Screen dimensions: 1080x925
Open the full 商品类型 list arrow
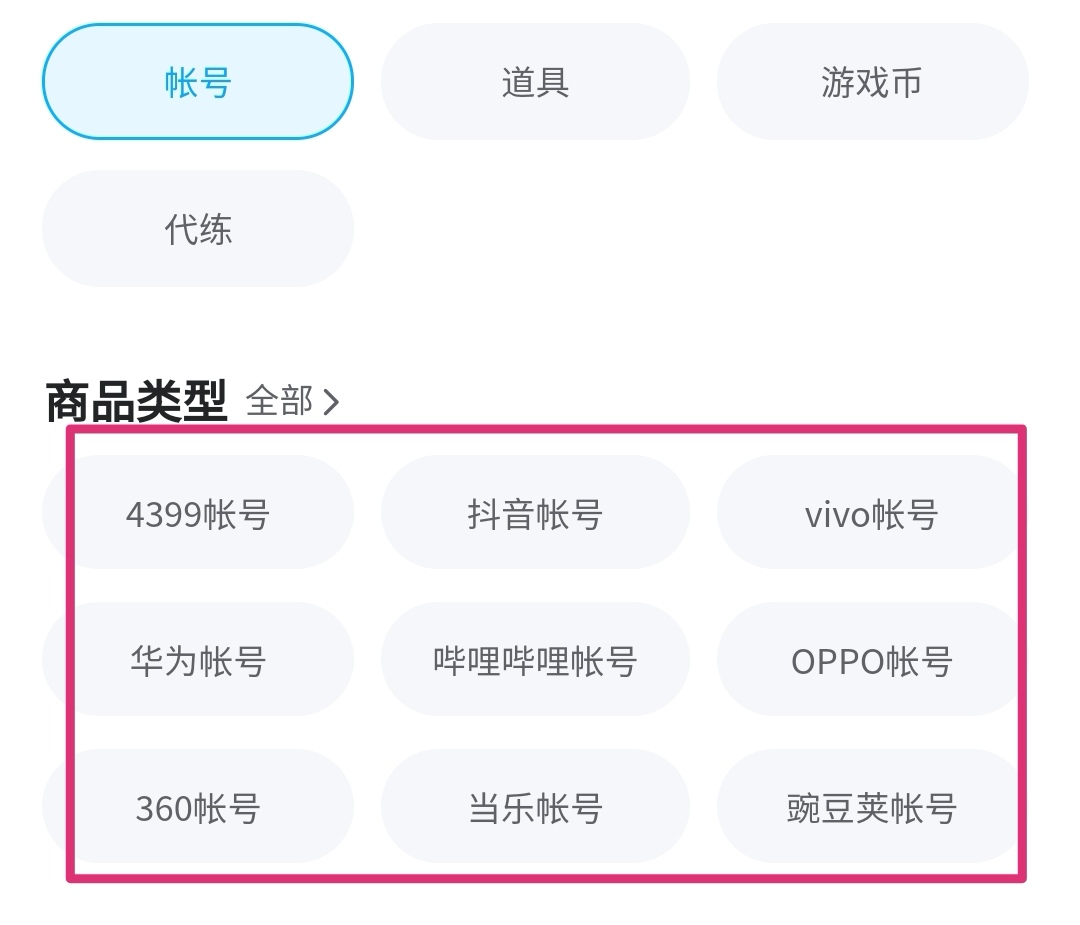pyautogui.click(x=332, y=402)
